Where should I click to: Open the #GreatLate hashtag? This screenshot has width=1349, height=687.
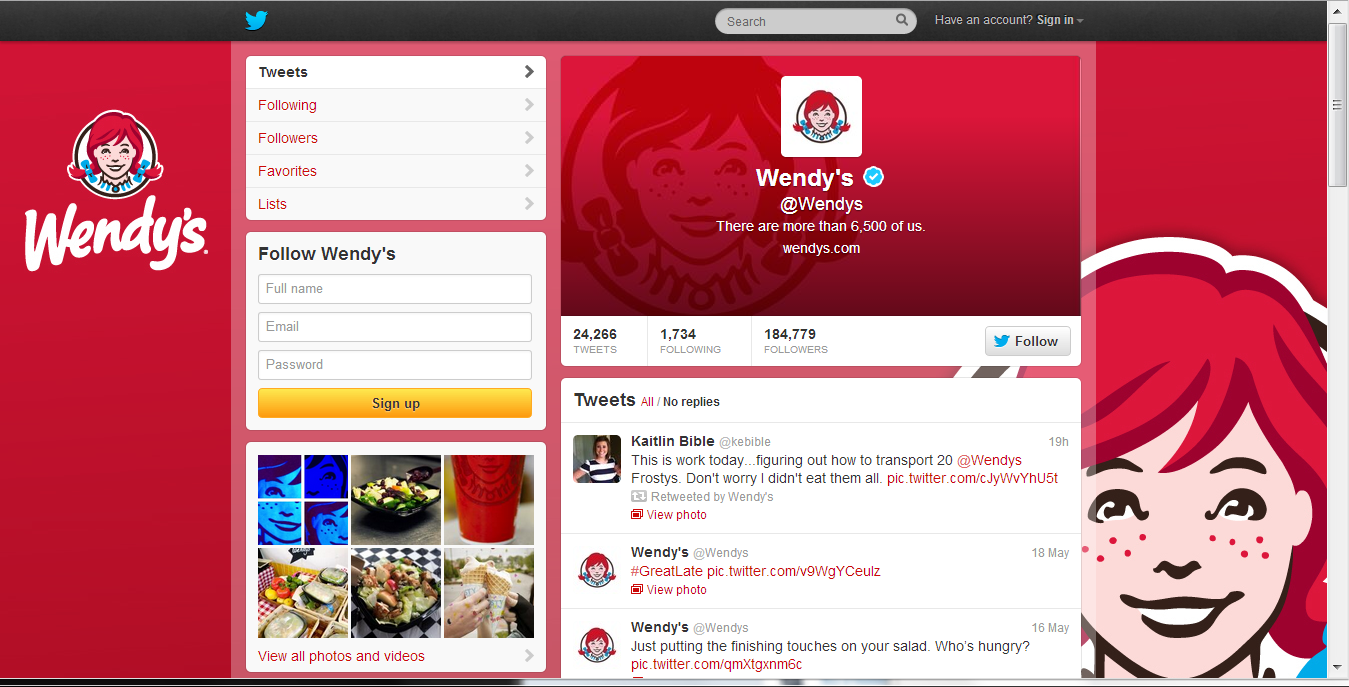667,571
